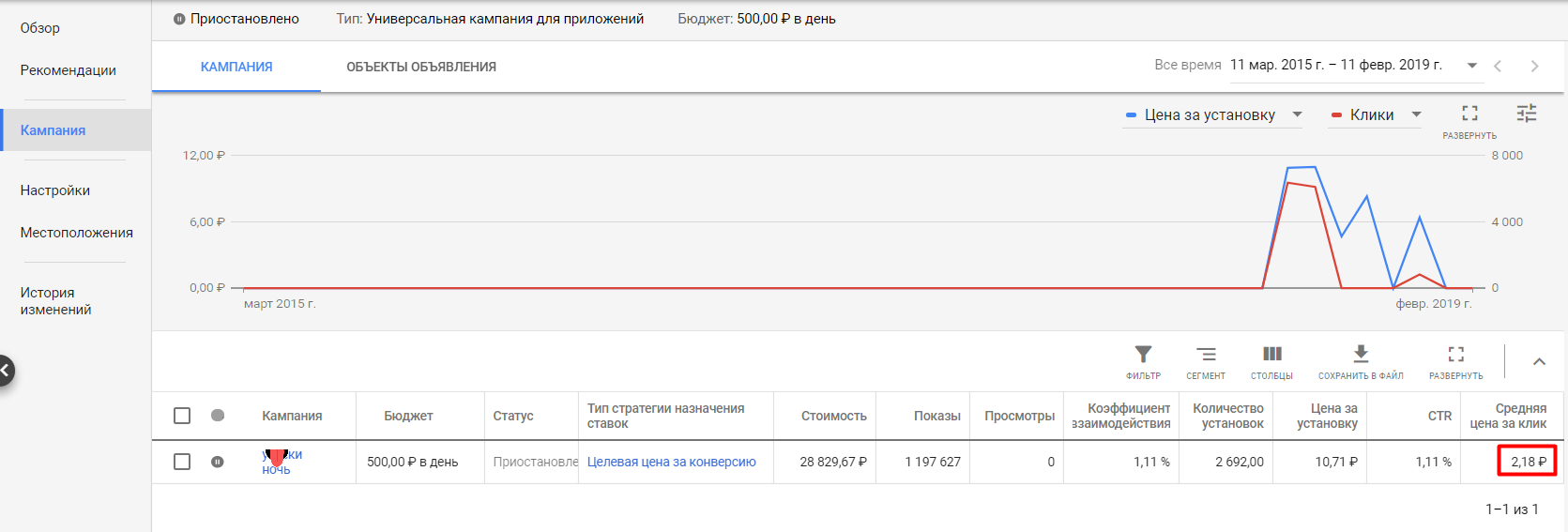This screenshot has width=1568, height=532.
Task: Click red color marker of Клики
Action: 1336,115
